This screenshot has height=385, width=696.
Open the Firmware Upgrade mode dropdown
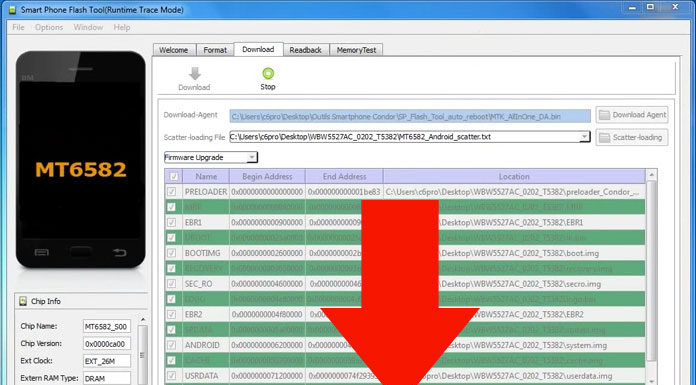(211, 158)
